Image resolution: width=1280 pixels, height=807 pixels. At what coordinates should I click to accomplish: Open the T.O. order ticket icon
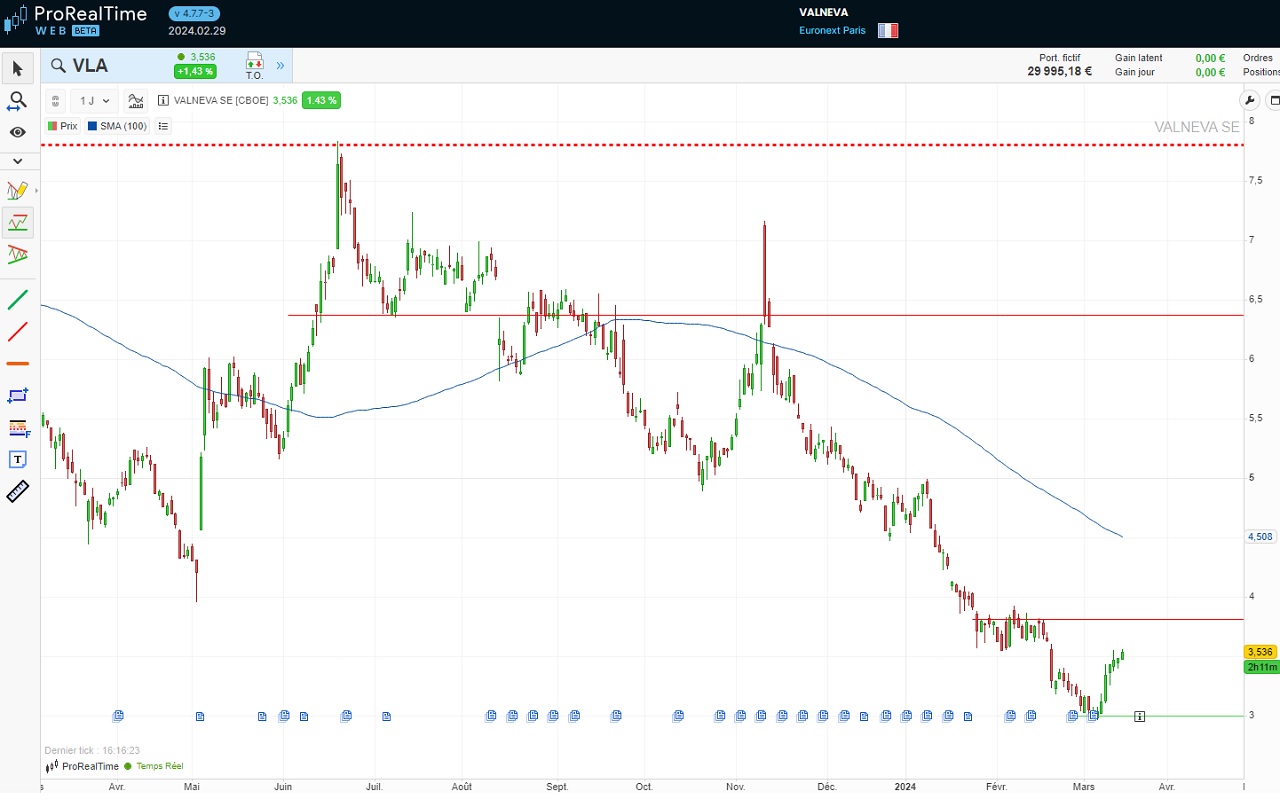tap(254, 66)
